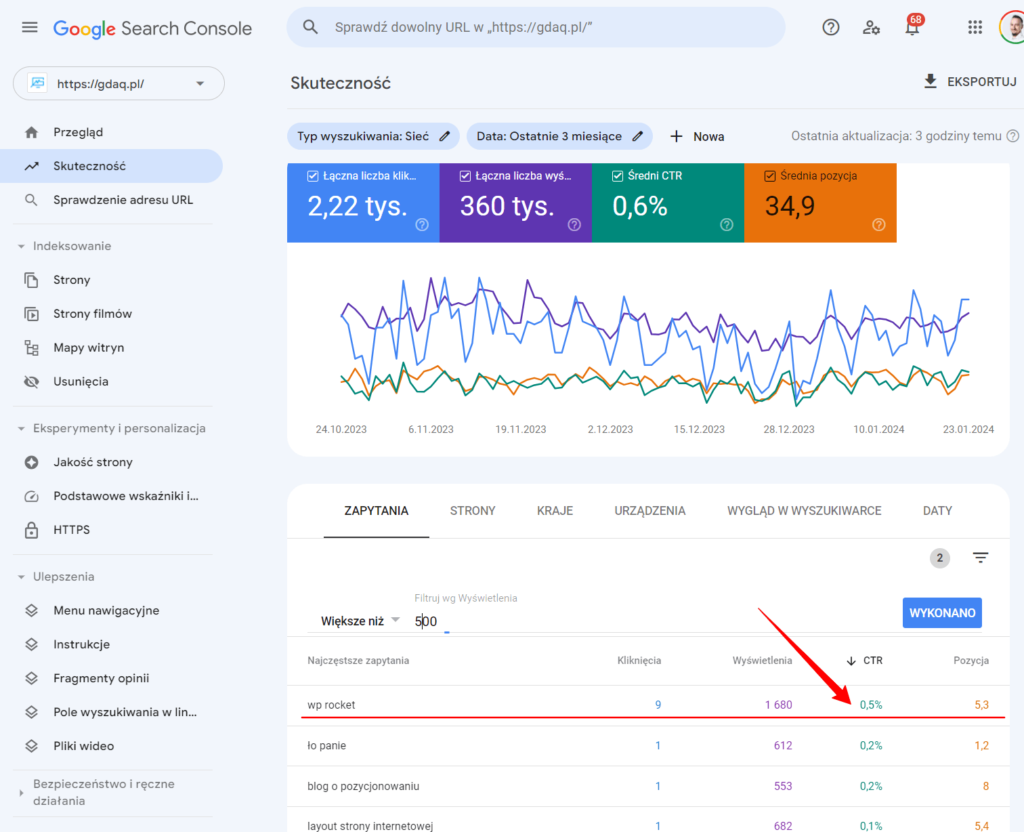Screen dimensions: 1024x832
Task: Toggle the average position checkbox
Action: 769,176
